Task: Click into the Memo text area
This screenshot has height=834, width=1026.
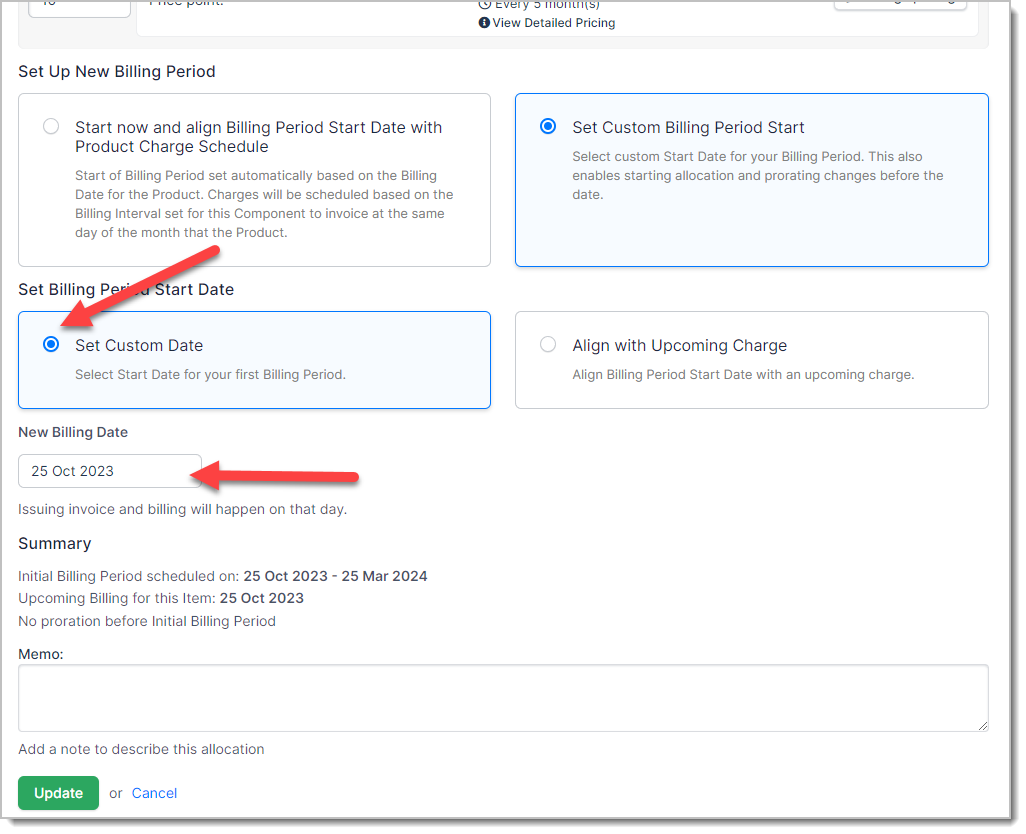Action: click(x=503, y=698)
